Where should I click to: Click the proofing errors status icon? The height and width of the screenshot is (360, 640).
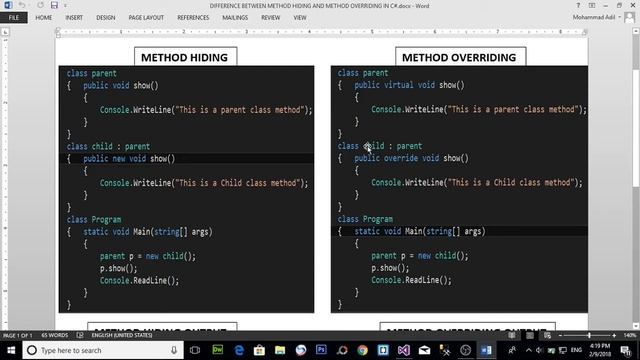tap(80, 336)
